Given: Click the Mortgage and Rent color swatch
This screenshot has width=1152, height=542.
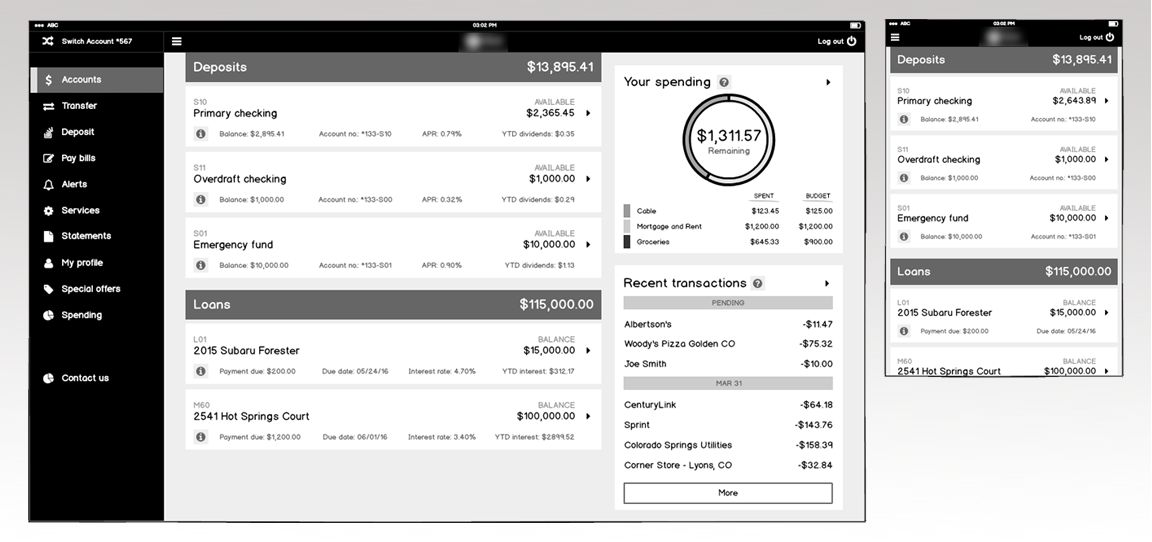Looking at the screenshot, I should 627,226.
